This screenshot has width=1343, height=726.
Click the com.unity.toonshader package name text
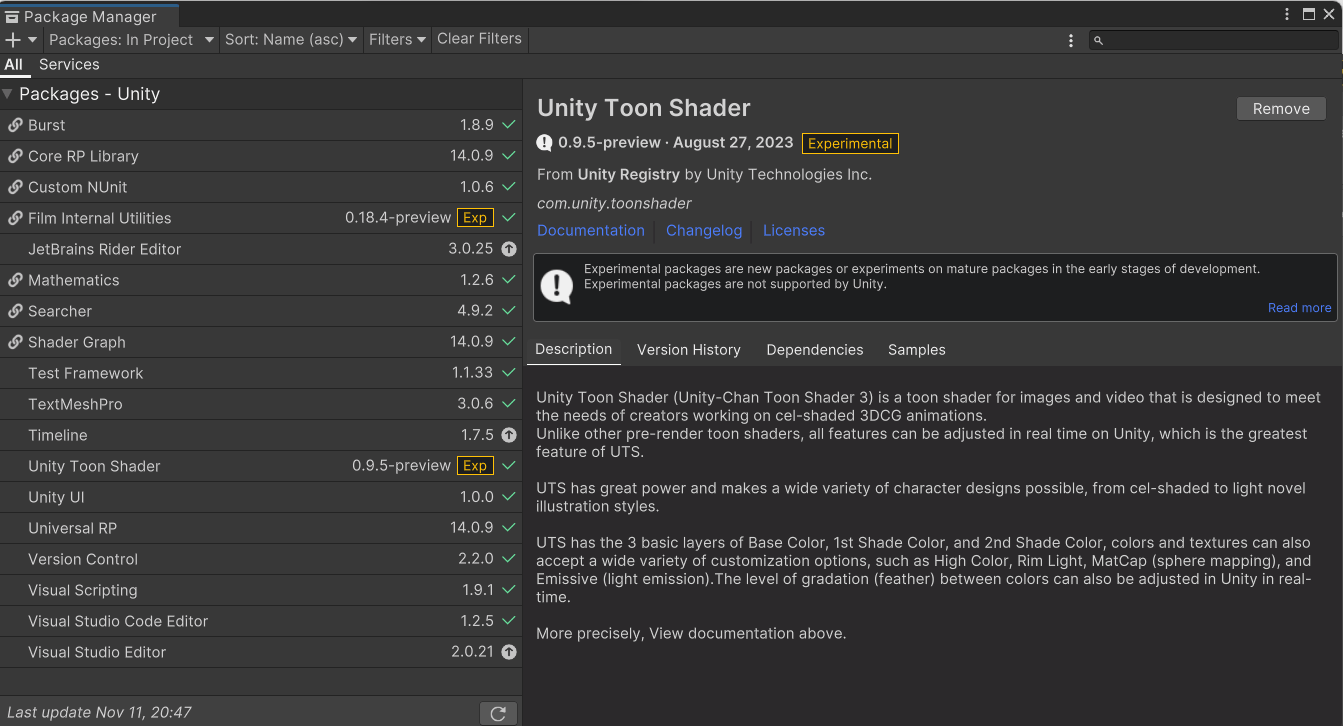(x=614, y=203)
